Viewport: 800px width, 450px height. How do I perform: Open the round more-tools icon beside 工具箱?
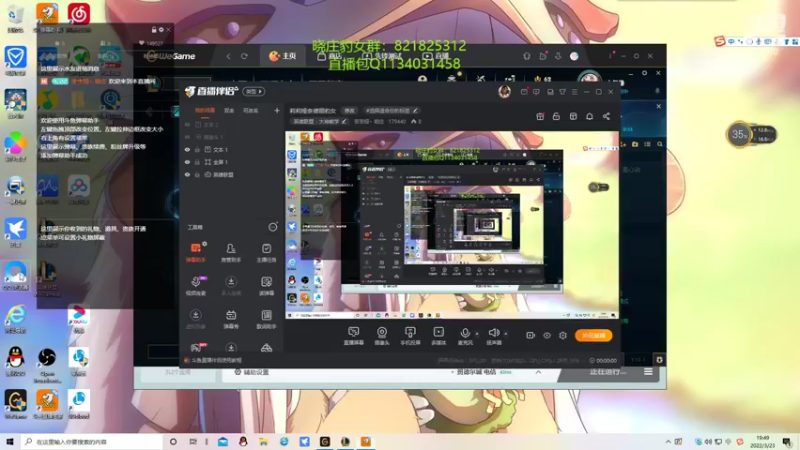273,227
